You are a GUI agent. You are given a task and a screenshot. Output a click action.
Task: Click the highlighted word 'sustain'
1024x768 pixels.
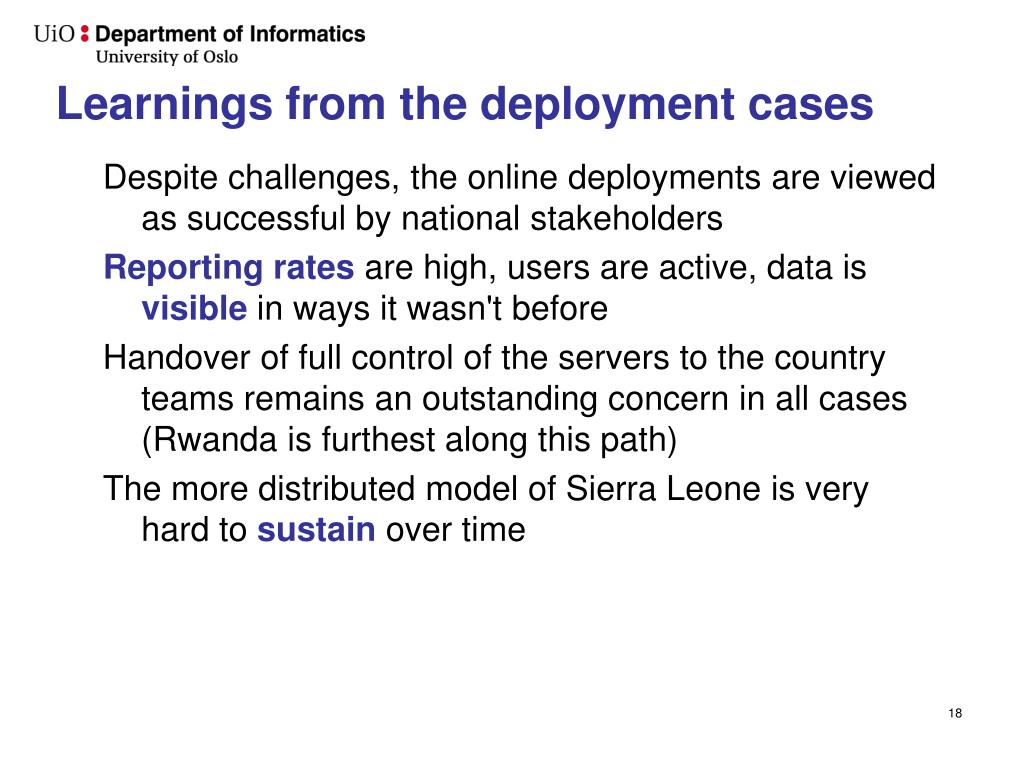coord(316,529)
